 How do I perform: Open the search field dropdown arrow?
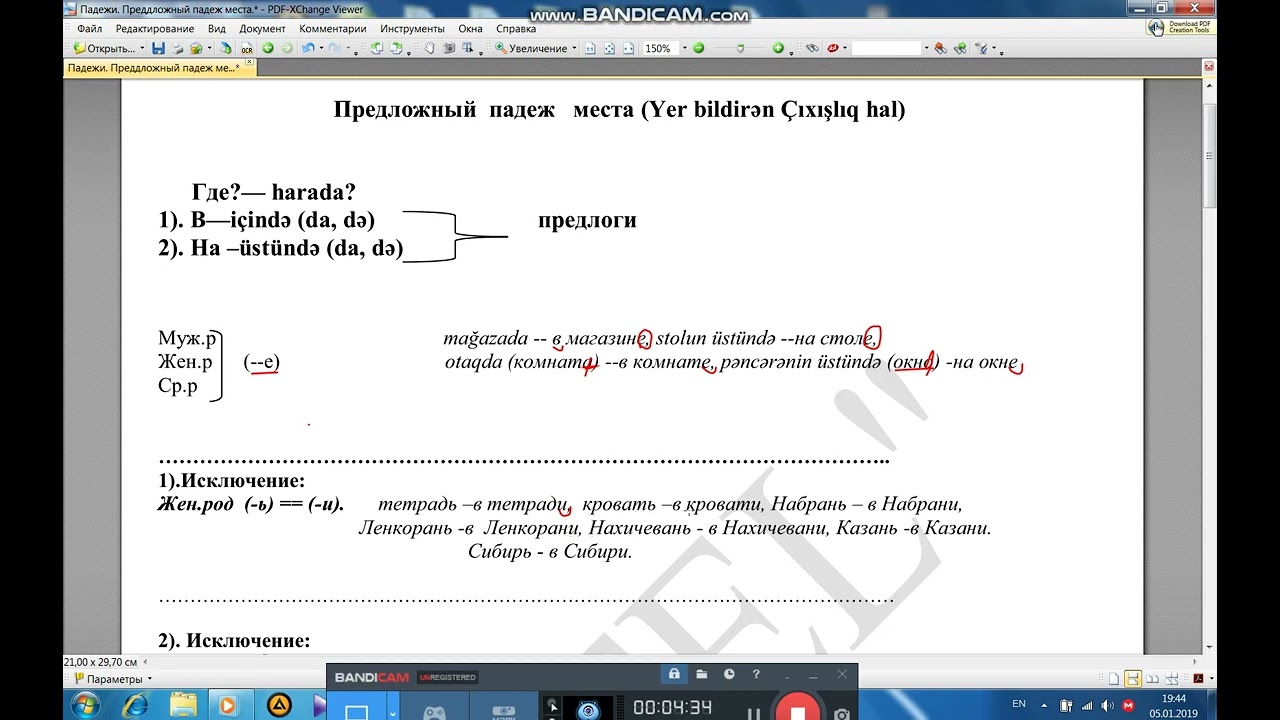(x=926, y=48)
